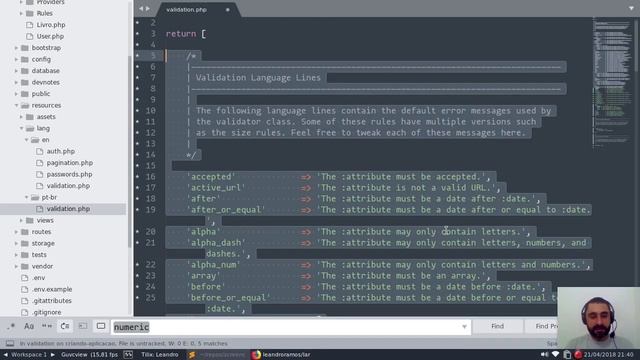Select the assets folder in sidebar

(x=46, y=117)
